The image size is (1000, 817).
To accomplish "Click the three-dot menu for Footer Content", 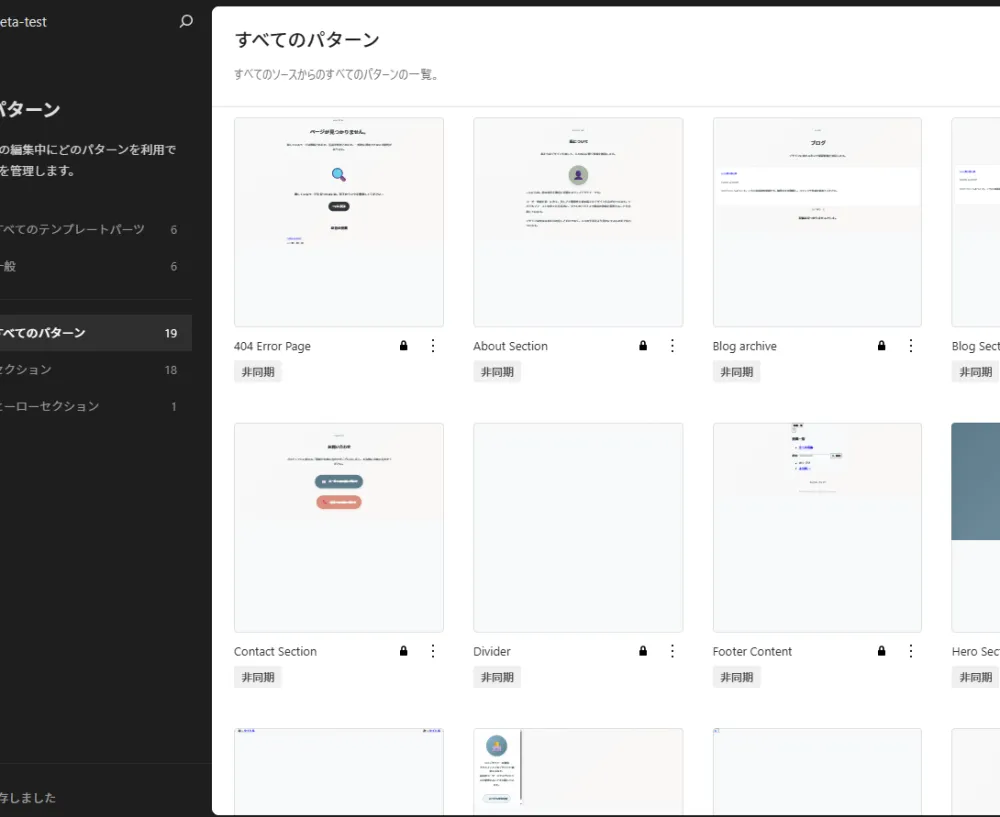I will click(x=911, y=651).
